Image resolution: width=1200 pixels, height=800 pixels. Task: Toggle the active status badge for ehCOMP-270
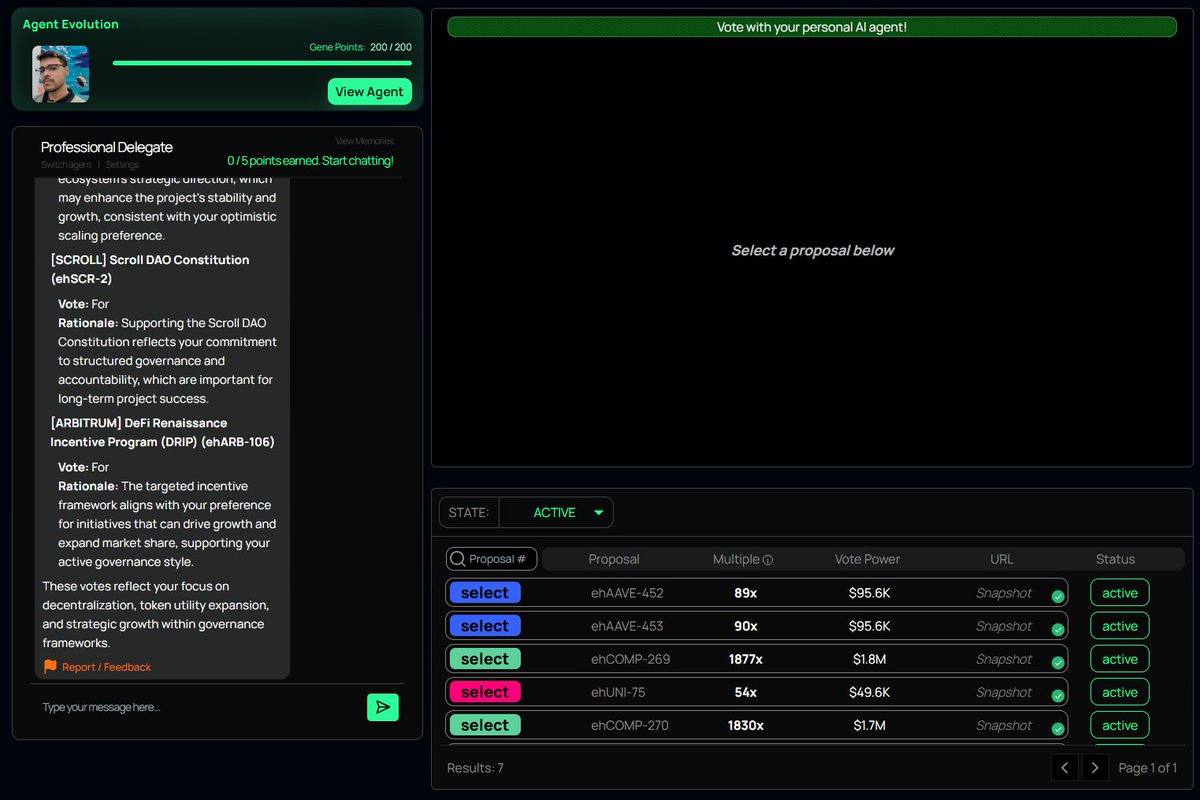tap(1119, 725)
